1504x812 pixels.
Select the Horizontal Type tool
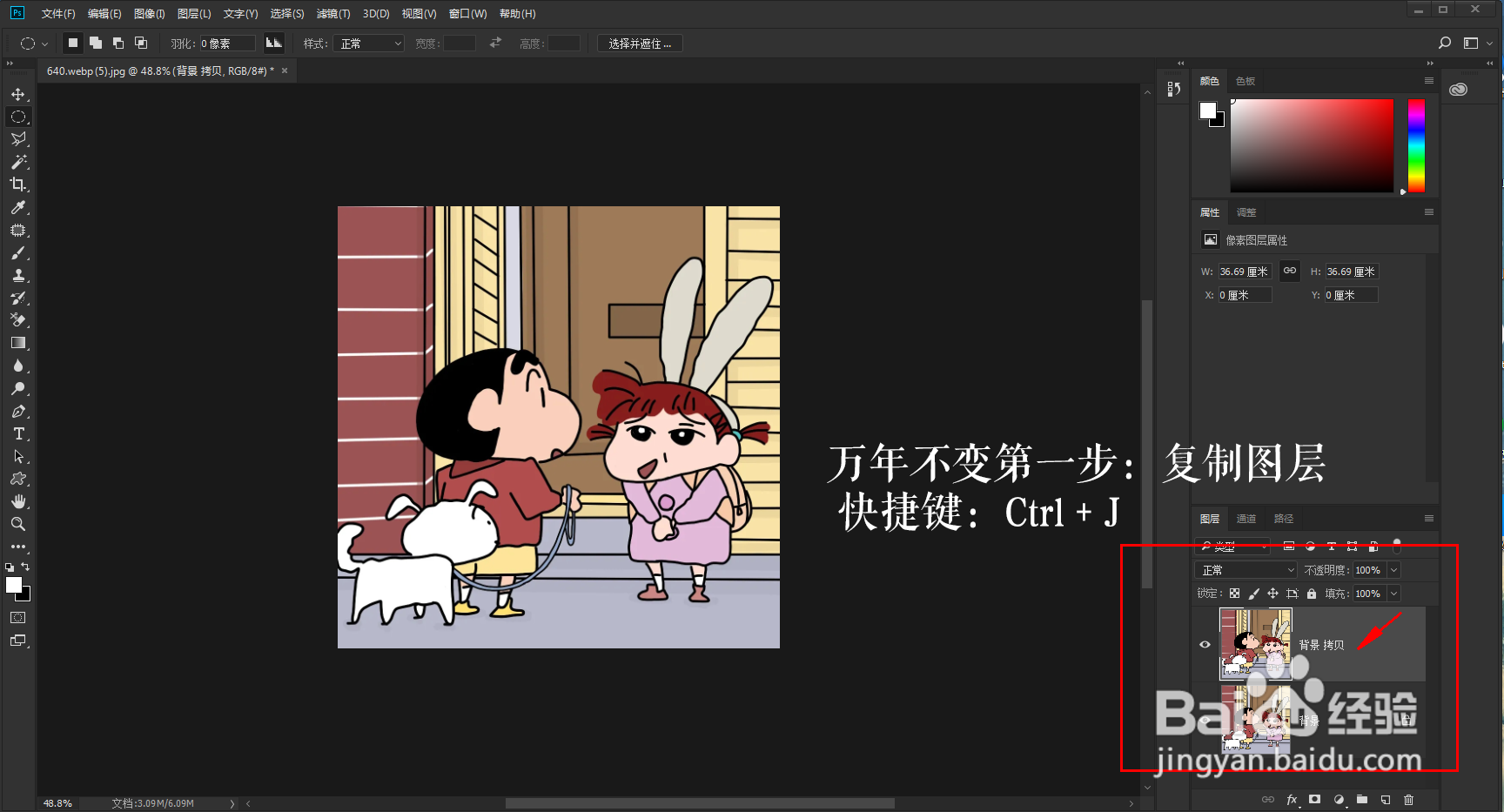(18, 433)
